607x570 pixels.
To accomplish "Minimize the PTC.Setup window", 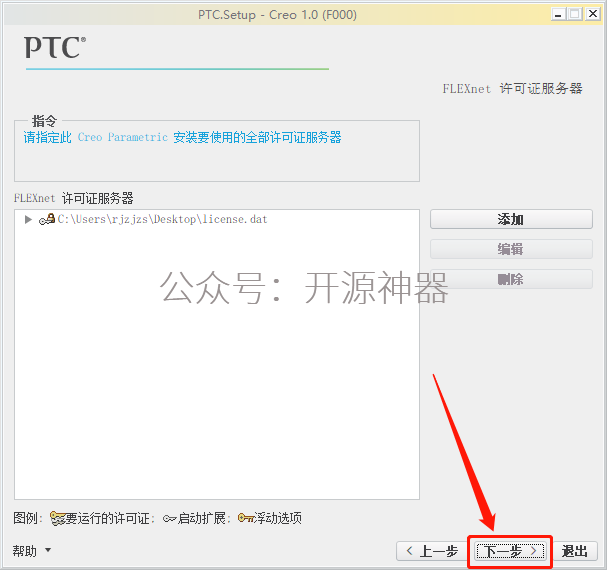I will tap(558, 15).
